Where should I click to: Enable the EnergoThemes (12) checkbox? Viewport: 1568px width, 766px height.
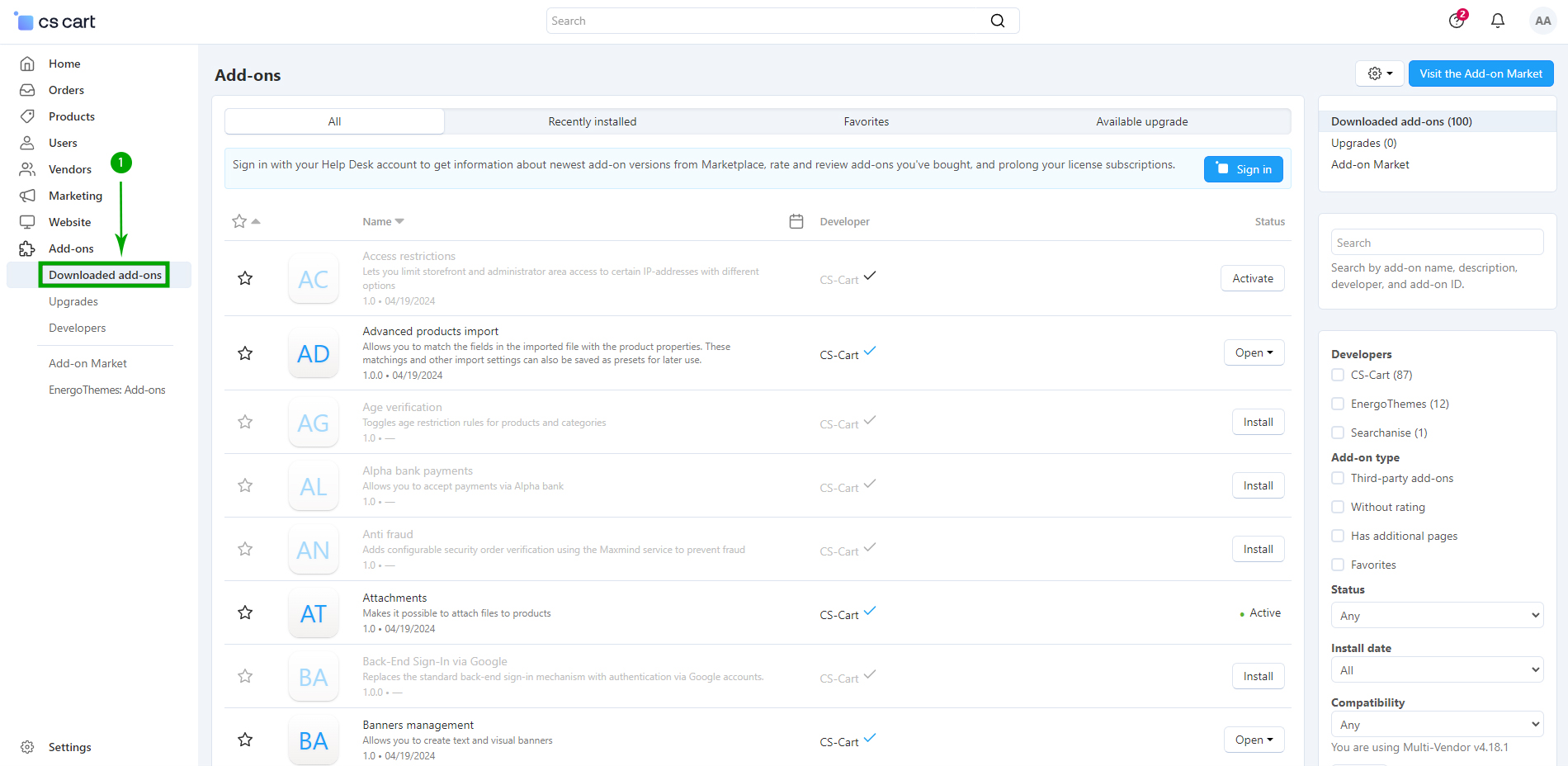pos(1338,404)
